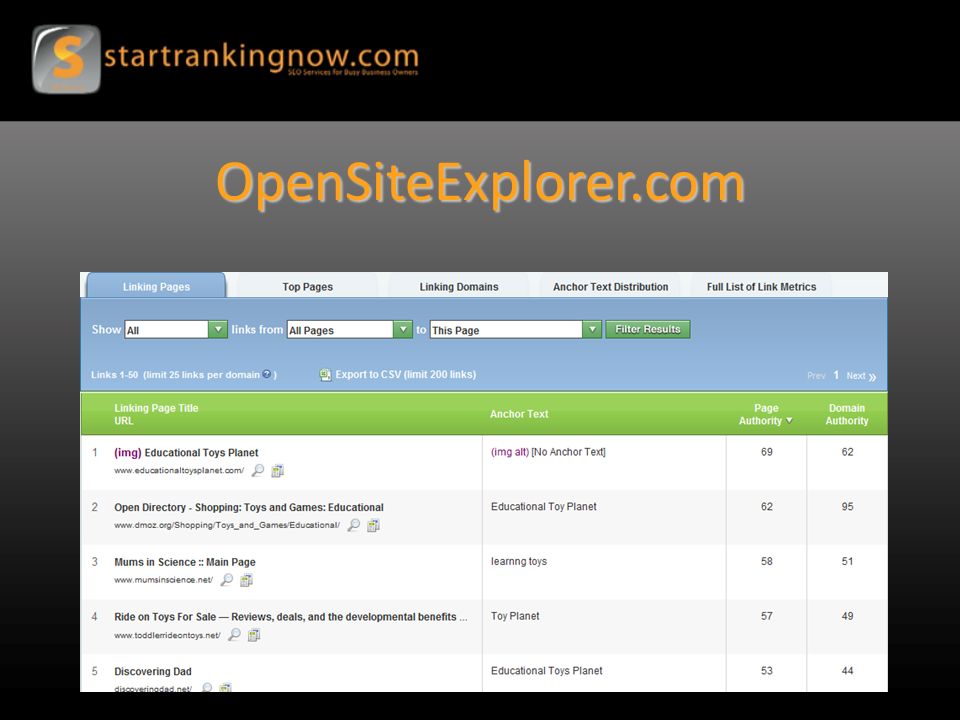Select the Anchor Text Distribution tab
Image resolution: width=960 pixels, height=720 pixels.
610,286
